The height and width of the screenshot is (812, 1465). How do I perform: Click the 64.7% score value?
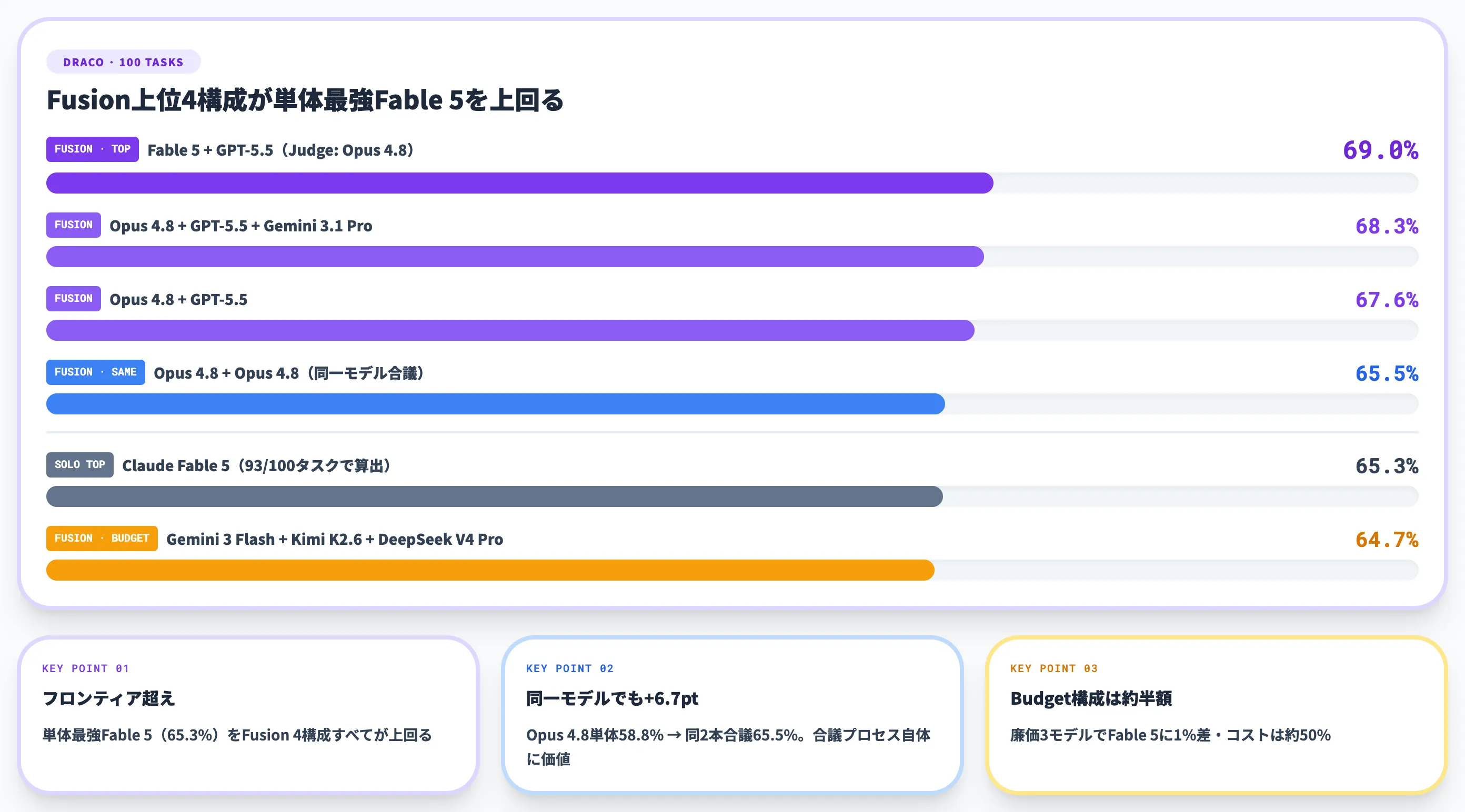pos(1387,539)
